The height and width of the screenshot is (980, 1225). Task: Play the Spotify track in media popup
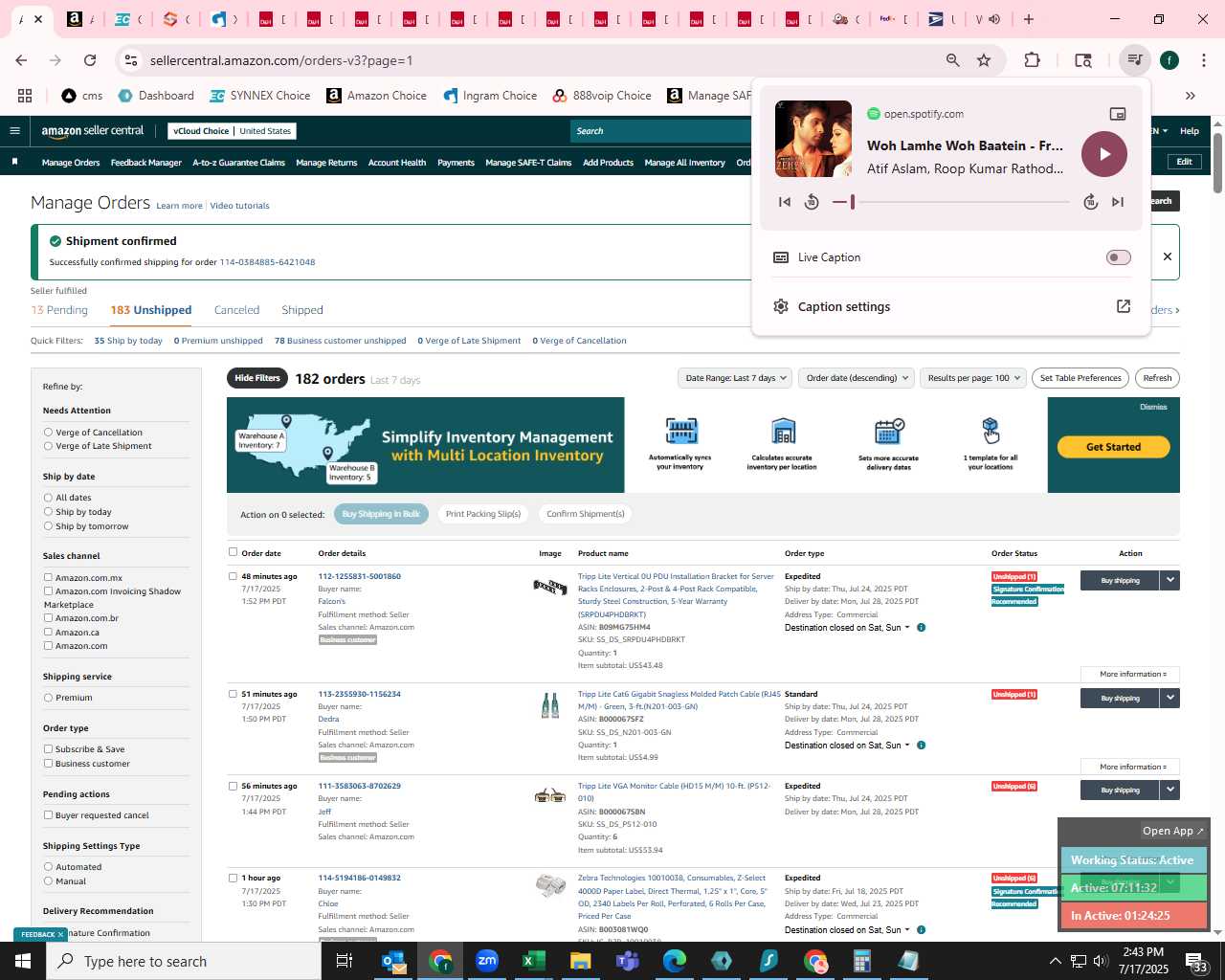point(1104,154)
